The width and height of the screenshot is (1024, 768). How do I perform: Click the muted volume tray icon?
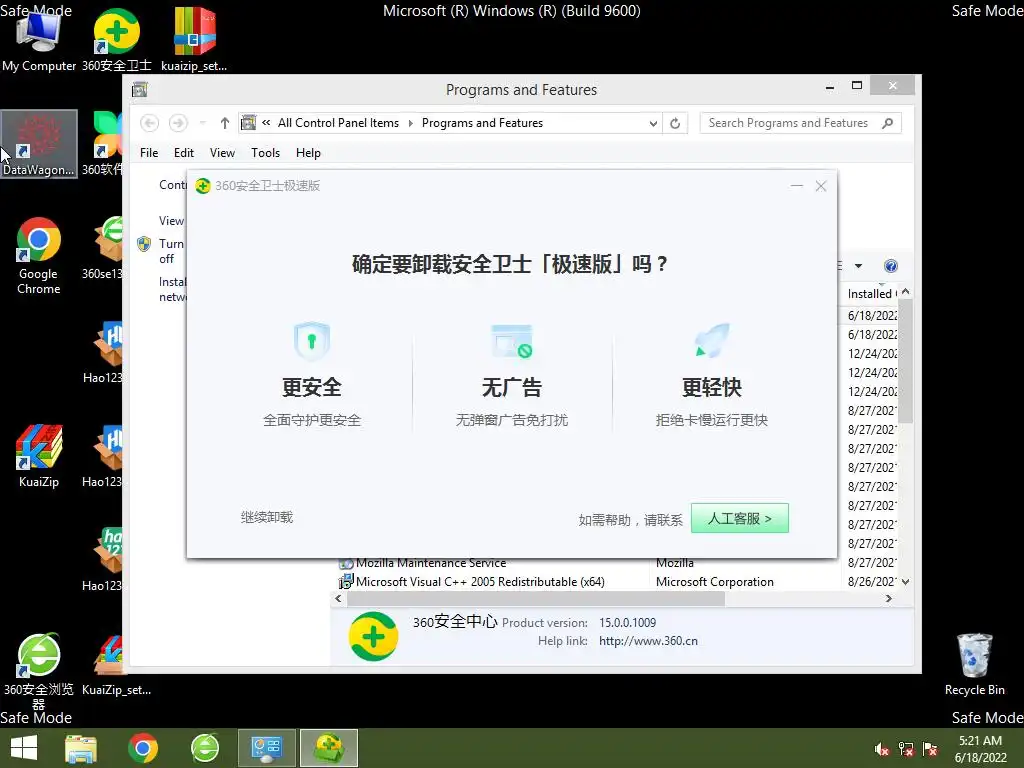click(x=882, y=749)
